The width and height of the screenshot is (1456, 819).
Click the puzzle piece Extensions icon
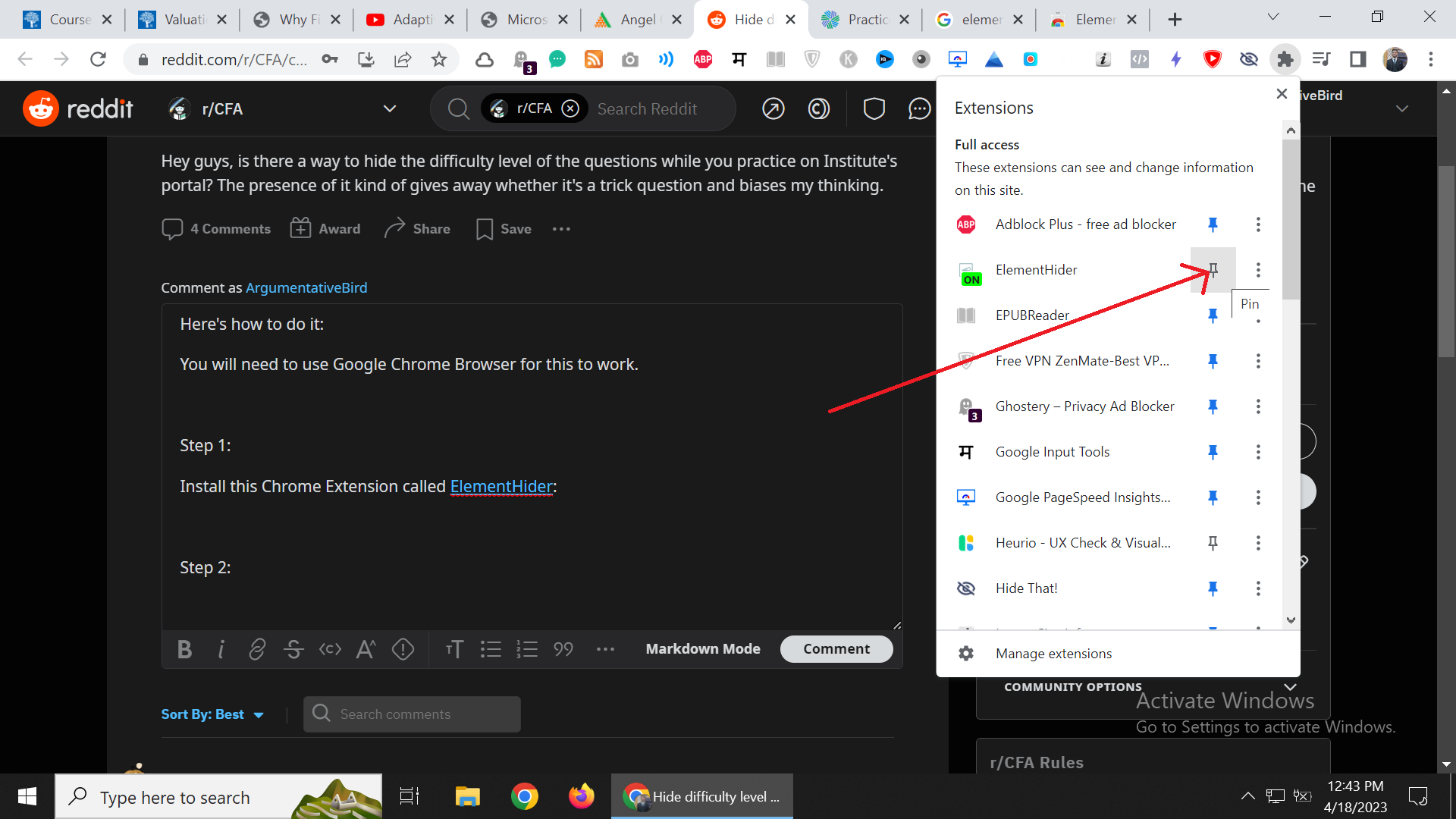(1285, 59)
